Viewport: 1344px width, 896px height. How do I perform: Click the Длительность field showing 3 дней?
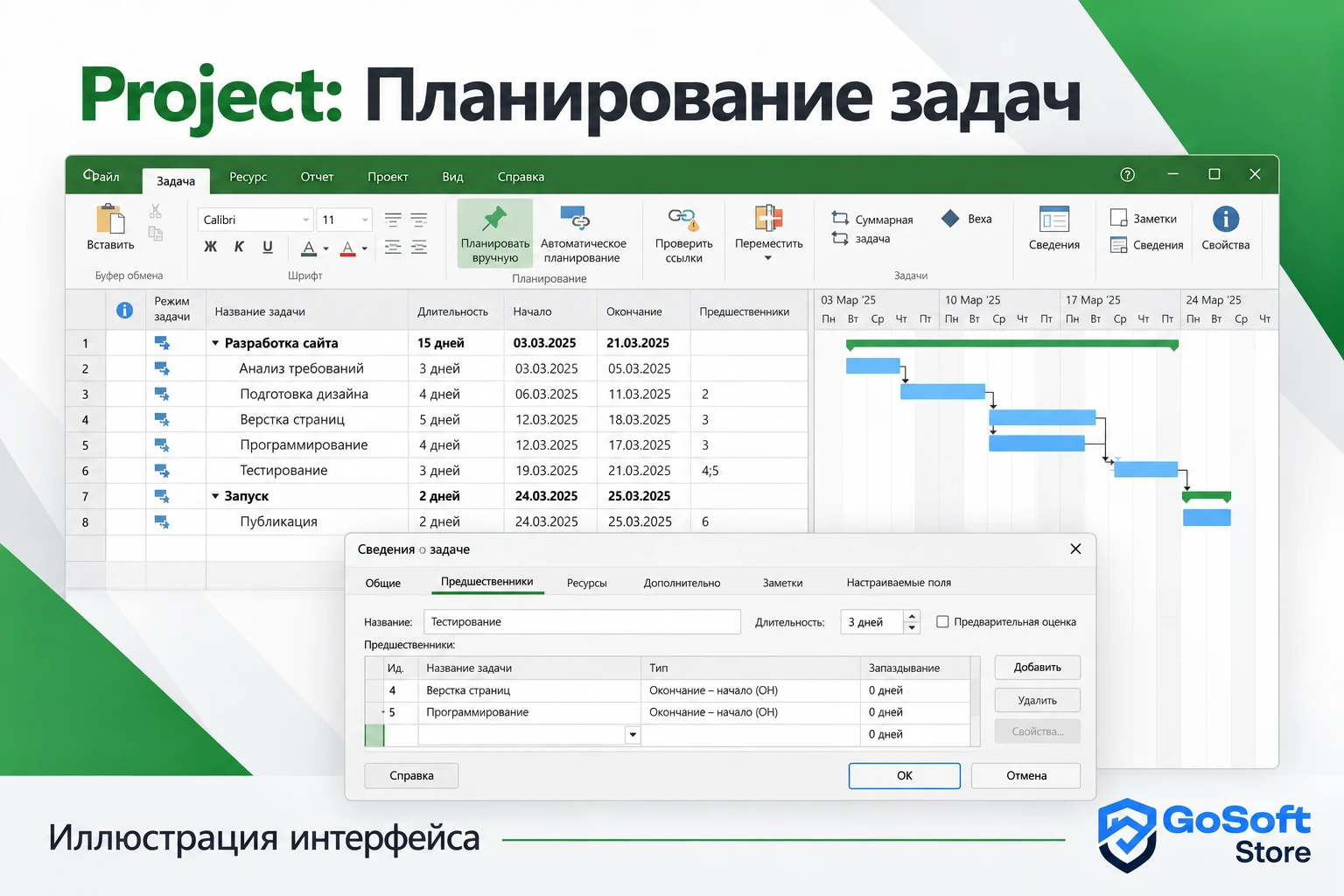click(x=871, y=622)
